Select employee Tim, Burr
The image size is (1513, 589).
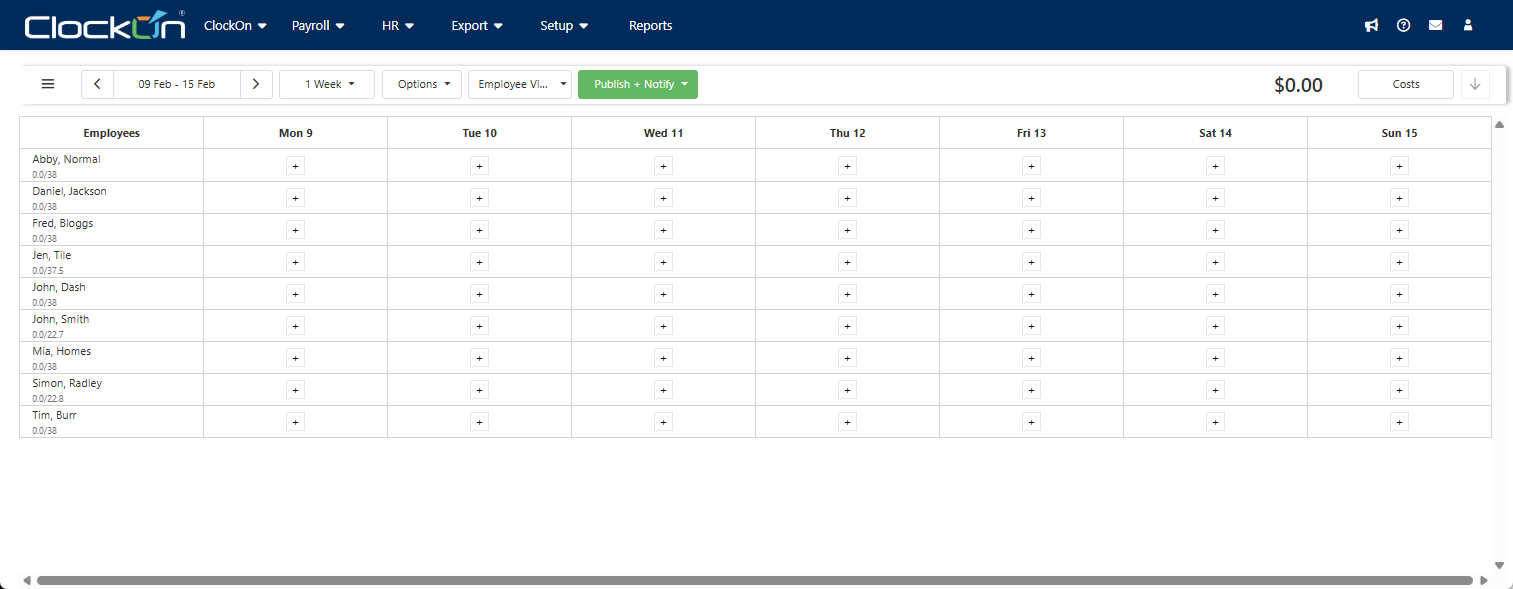point(54,415)
